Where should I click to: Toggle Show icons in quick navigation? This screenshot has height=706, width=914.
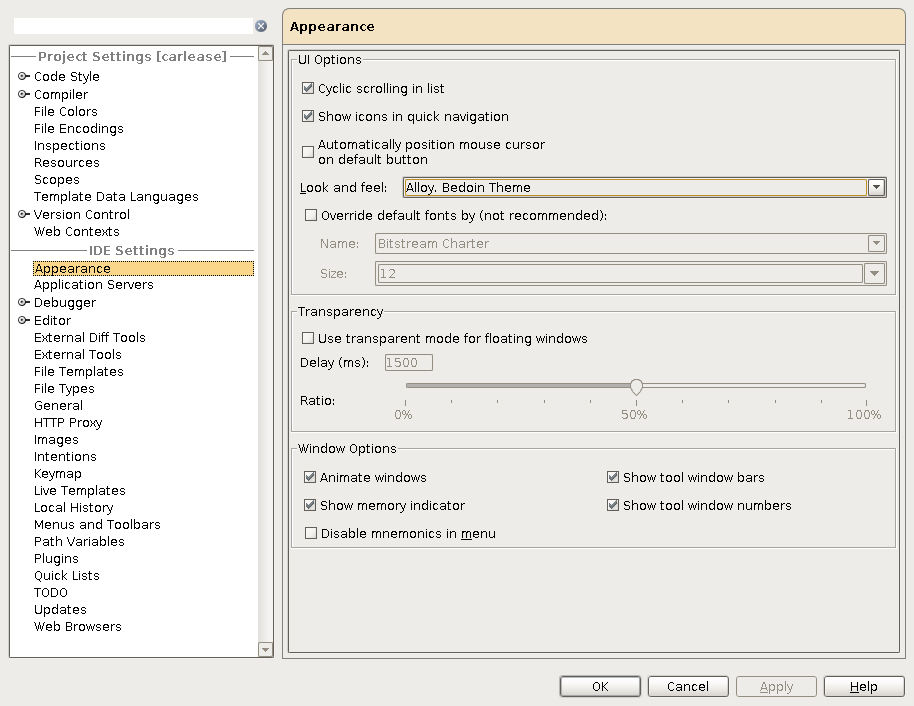308,117
